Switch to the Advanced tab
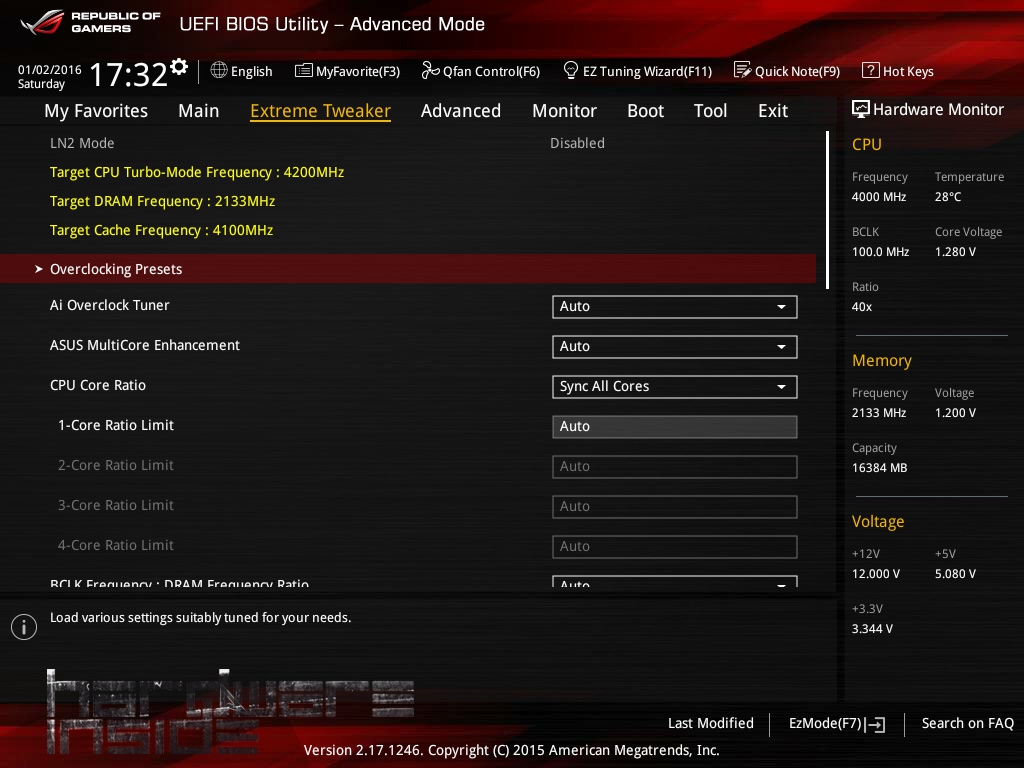Viewport: 1024px width, 768px height. pyautogui.click(x=460, y=111)
